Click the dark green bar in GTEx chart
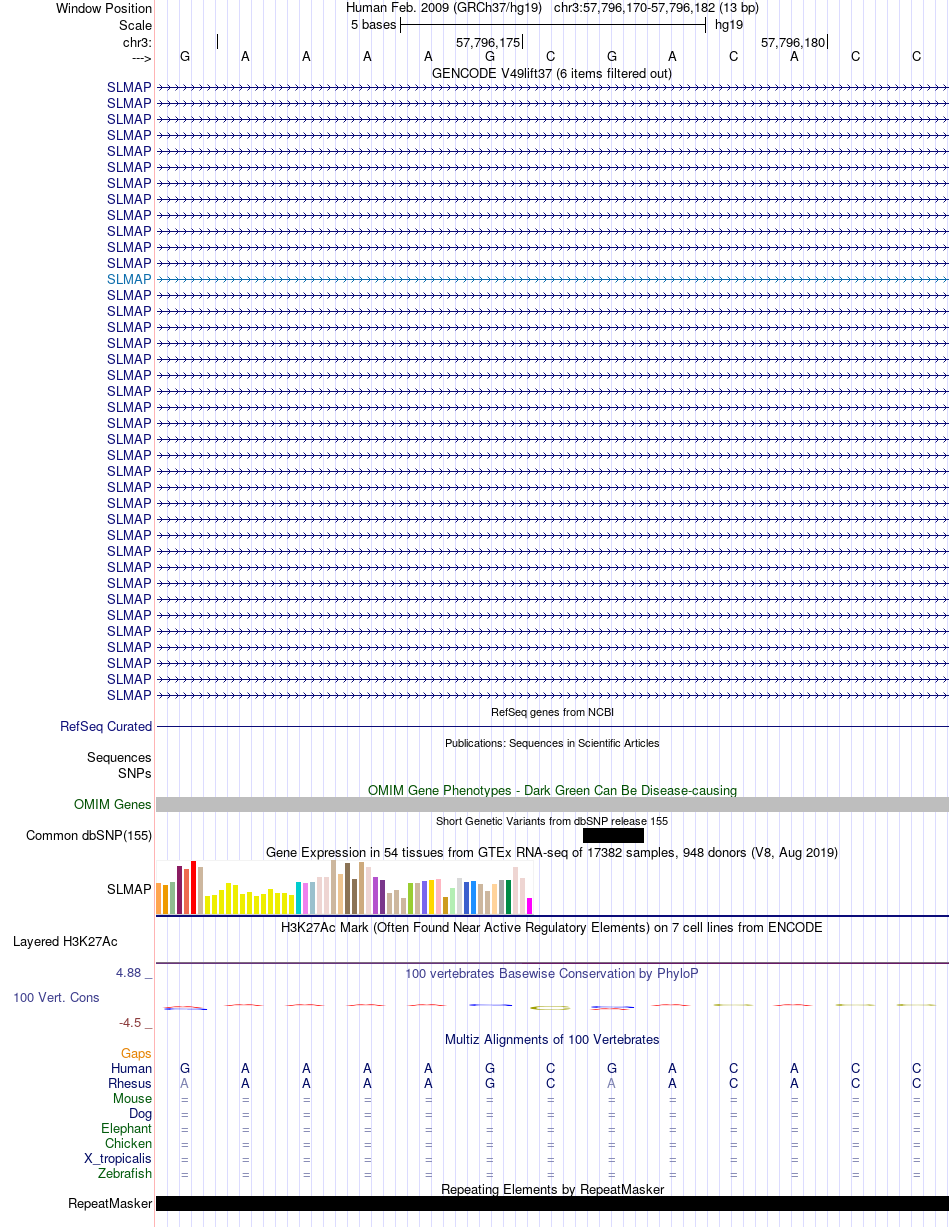This screenshot has width=950, height=1227. pos(509,896)
